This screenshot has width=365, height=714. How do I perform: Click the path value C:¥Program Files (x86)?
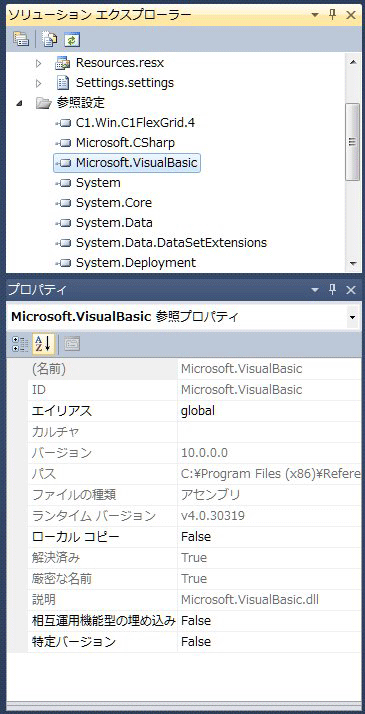270,474
